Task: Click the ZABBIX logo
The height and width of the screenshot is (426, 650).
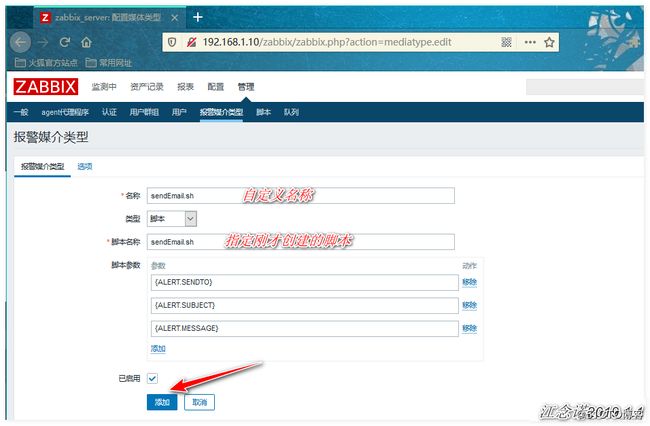Action: [x=46, y=87]
